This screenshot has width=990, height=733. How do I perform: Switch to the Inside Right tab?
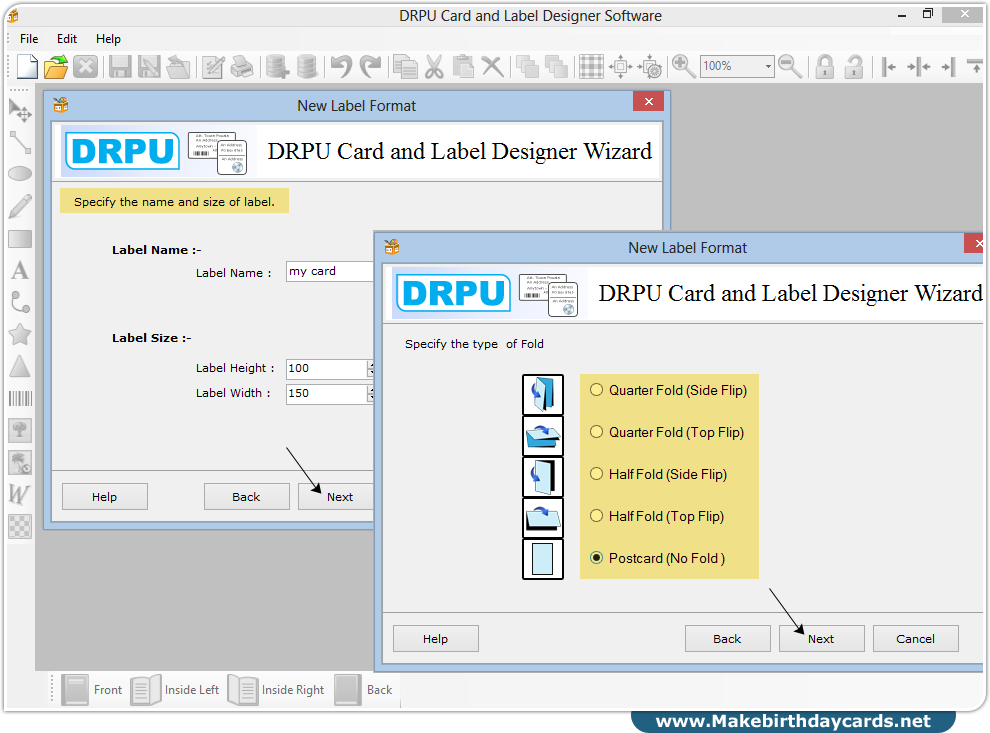[x=277, y=690]
